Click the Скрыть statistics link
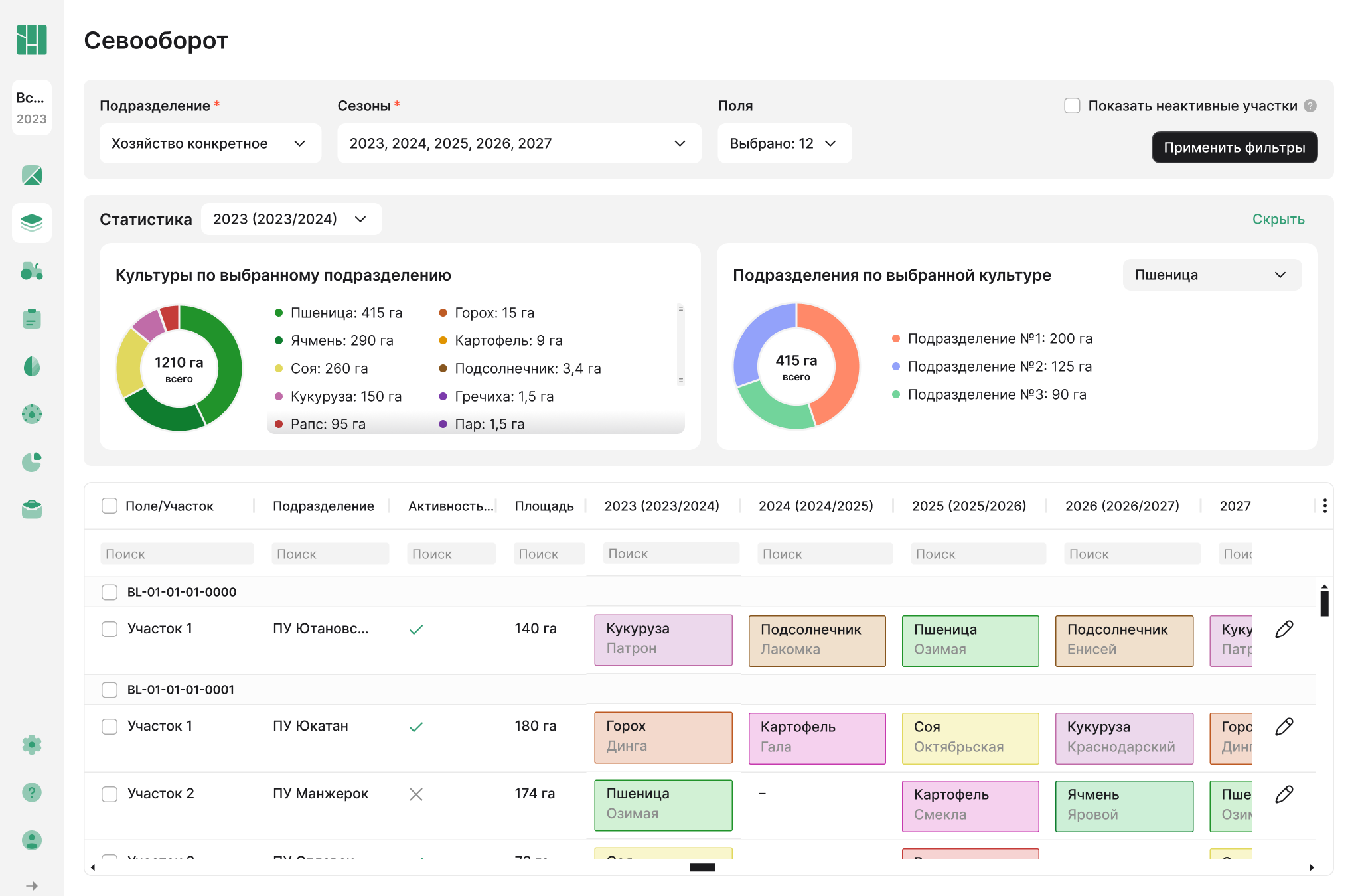 tap(1278, 219)
